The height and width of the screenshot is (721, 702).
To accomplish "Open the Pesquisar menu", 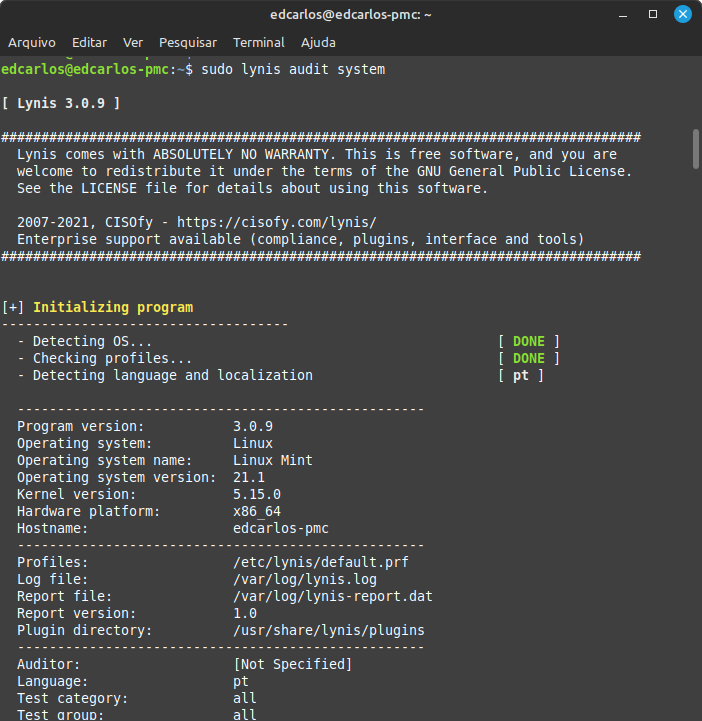I will pyautogui.click(x=188, y=43).
